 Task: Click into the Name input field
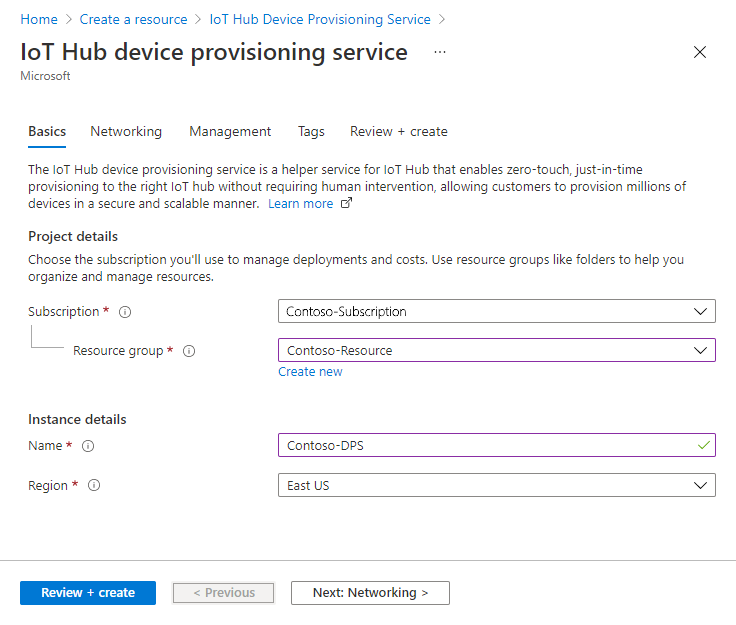pos(480,445)
